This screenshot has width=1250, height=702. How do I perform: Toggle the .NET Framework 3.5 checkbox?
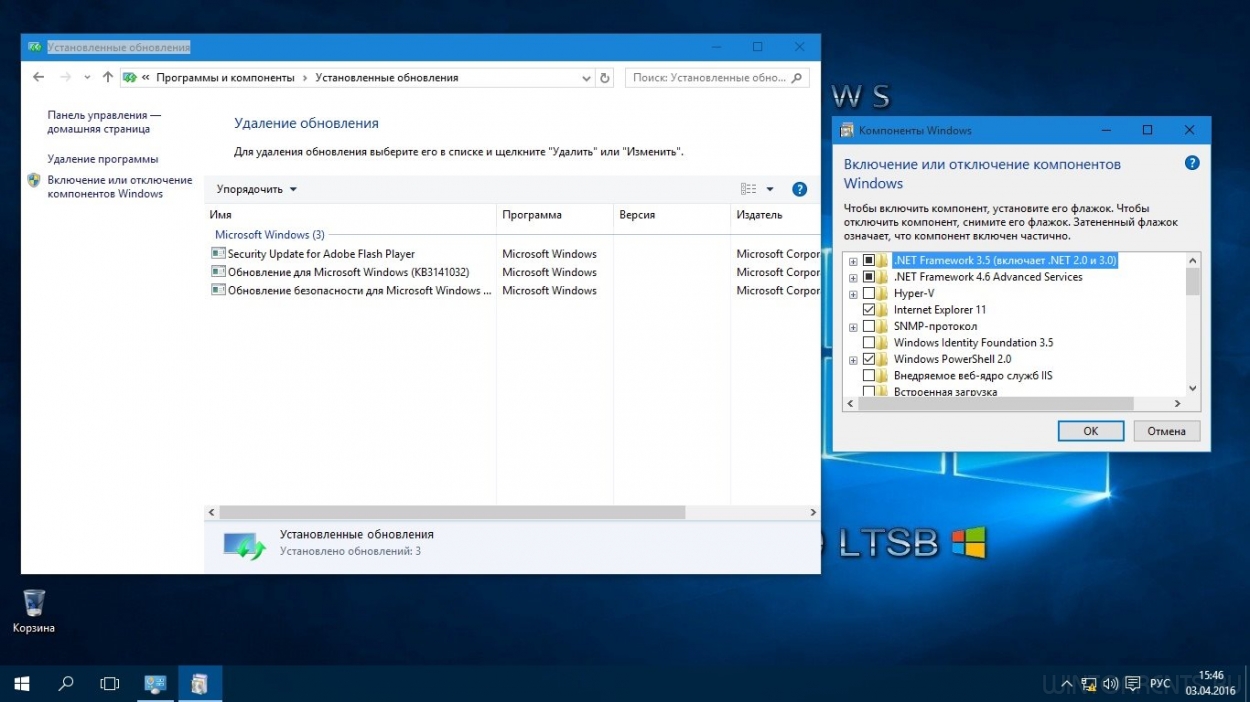click(x=869, y=261)
